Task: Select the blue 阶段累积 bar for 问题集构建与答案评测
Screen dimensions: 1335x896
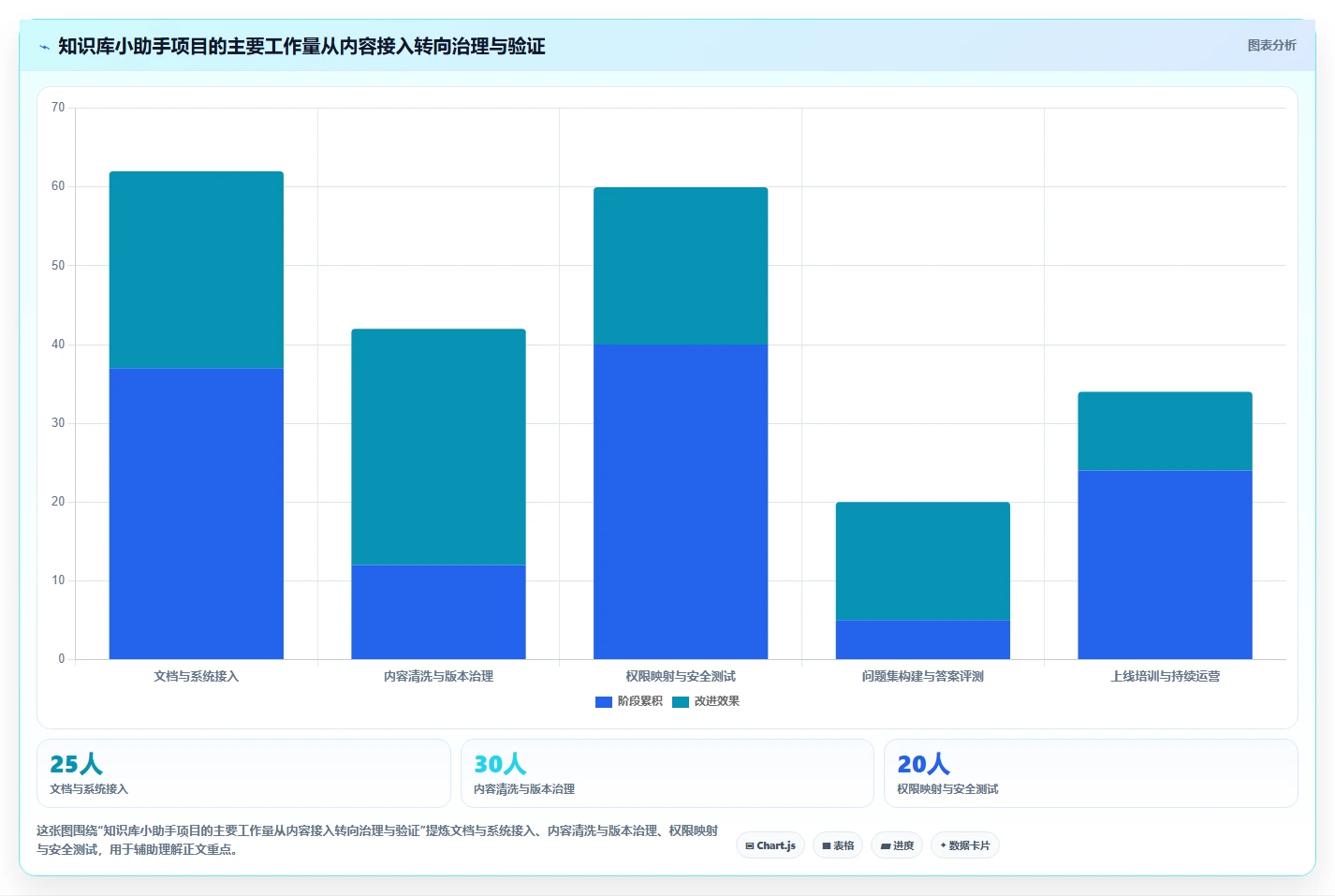Action: (923, 639)
